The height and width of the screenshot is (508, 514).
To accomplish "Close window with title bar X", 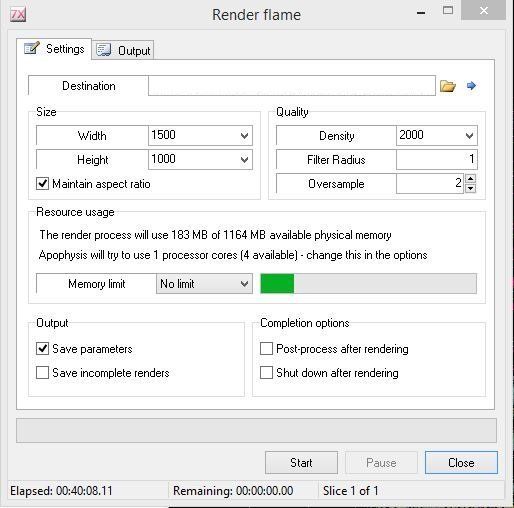I will 484,11.
